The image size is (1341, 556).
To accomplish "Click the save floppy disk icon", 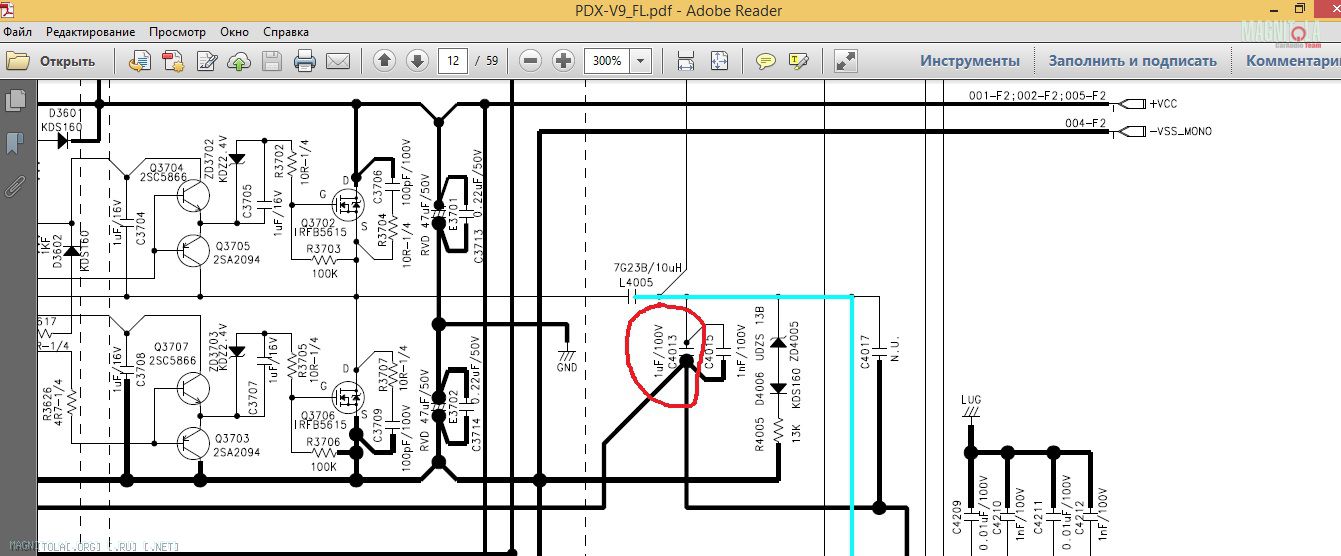I will [x=272, y=61].
